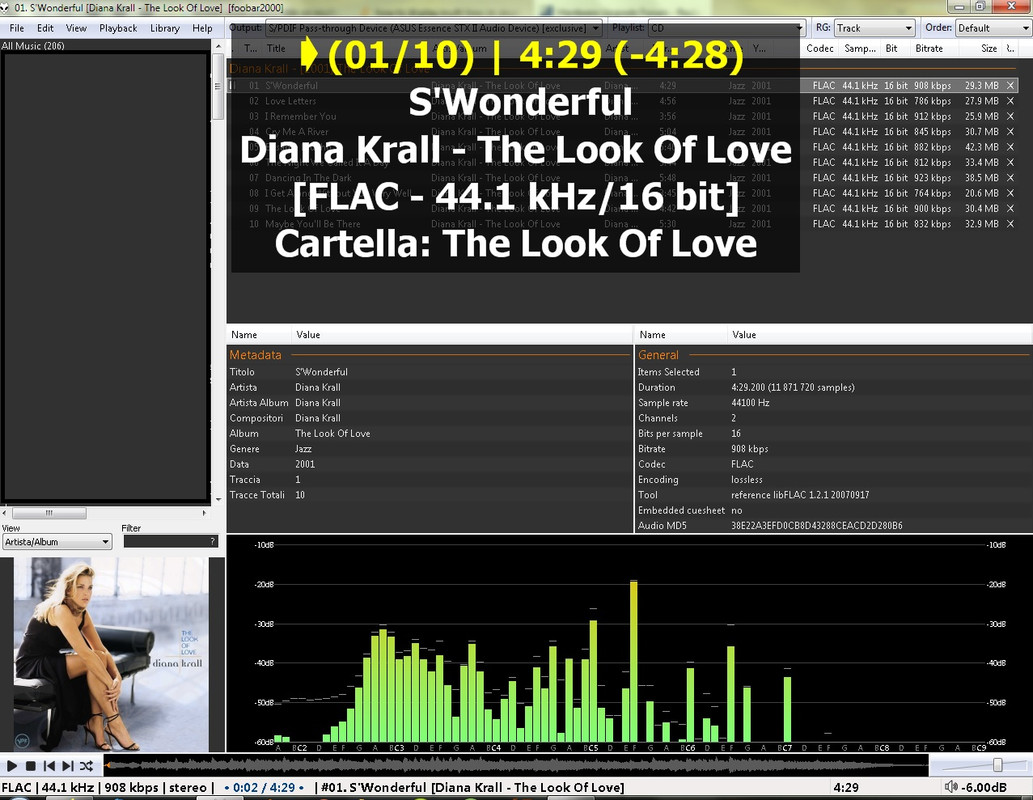The image size is (1033, 800).
Task: Skip to the previous track
Action: tap(49, 766)
